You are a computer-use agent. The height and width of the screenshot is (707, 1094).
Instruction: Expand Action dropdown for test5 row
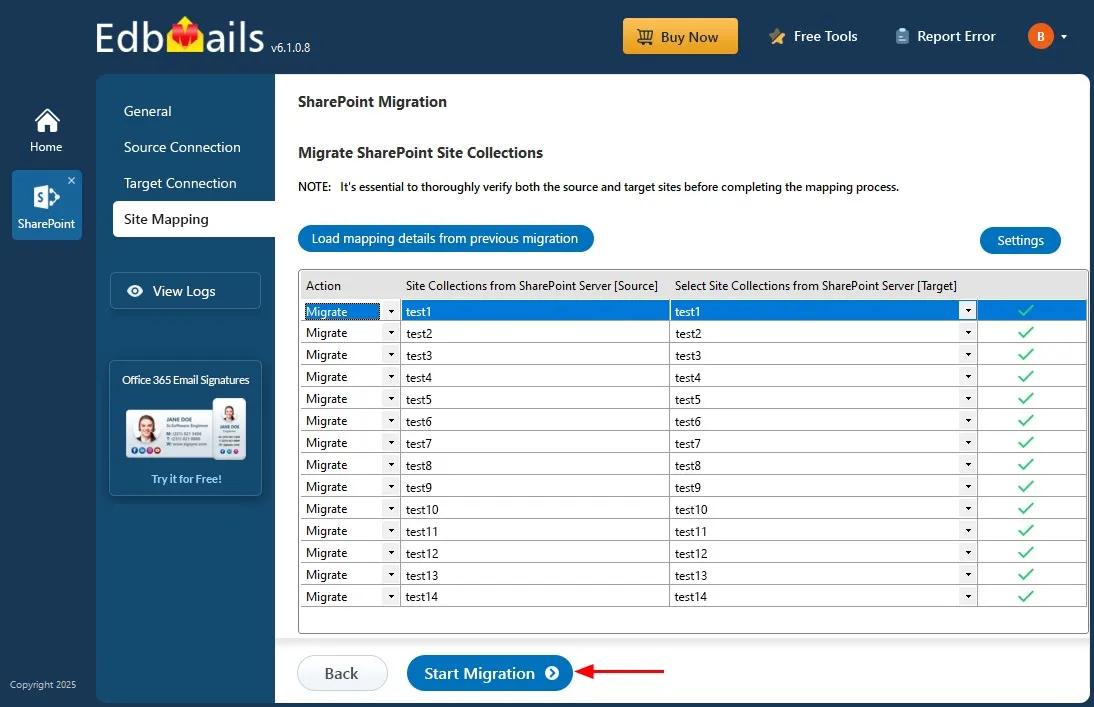pyautogui.click(x=391, y=399)
